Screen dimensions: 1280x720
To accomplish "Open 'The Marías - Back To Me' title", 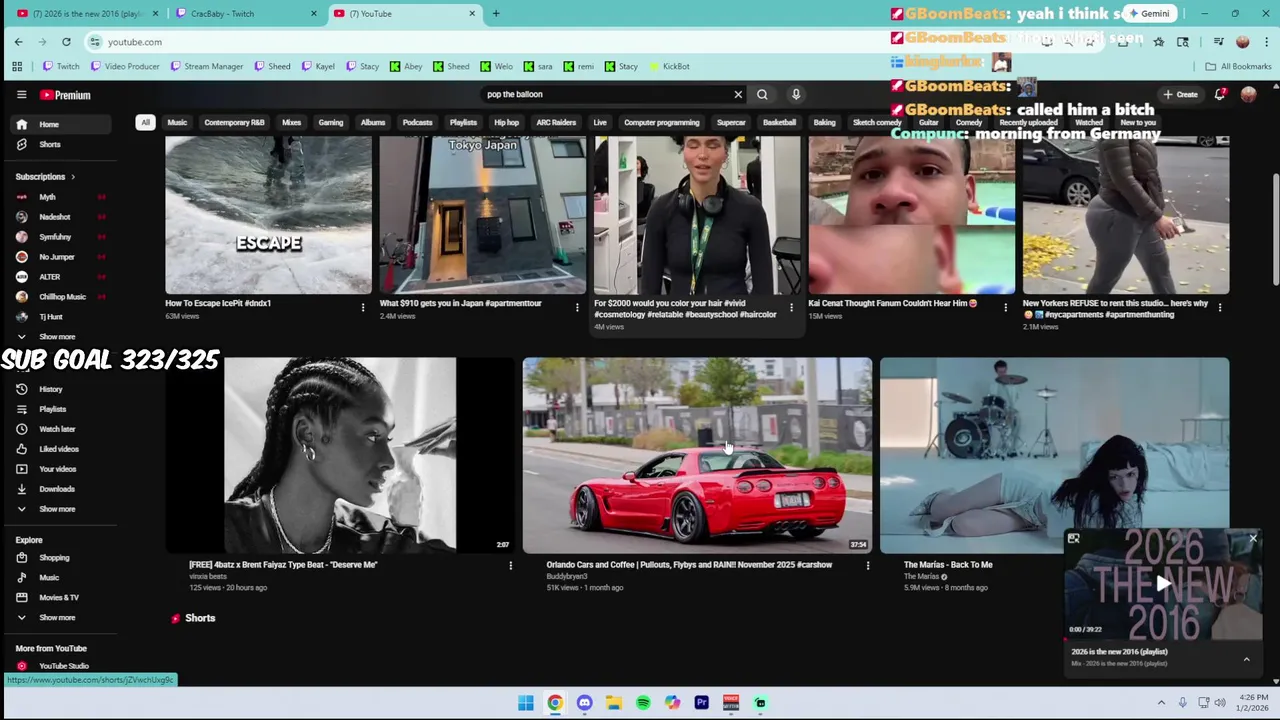I will pyautogui.click(x=948, y=565).
